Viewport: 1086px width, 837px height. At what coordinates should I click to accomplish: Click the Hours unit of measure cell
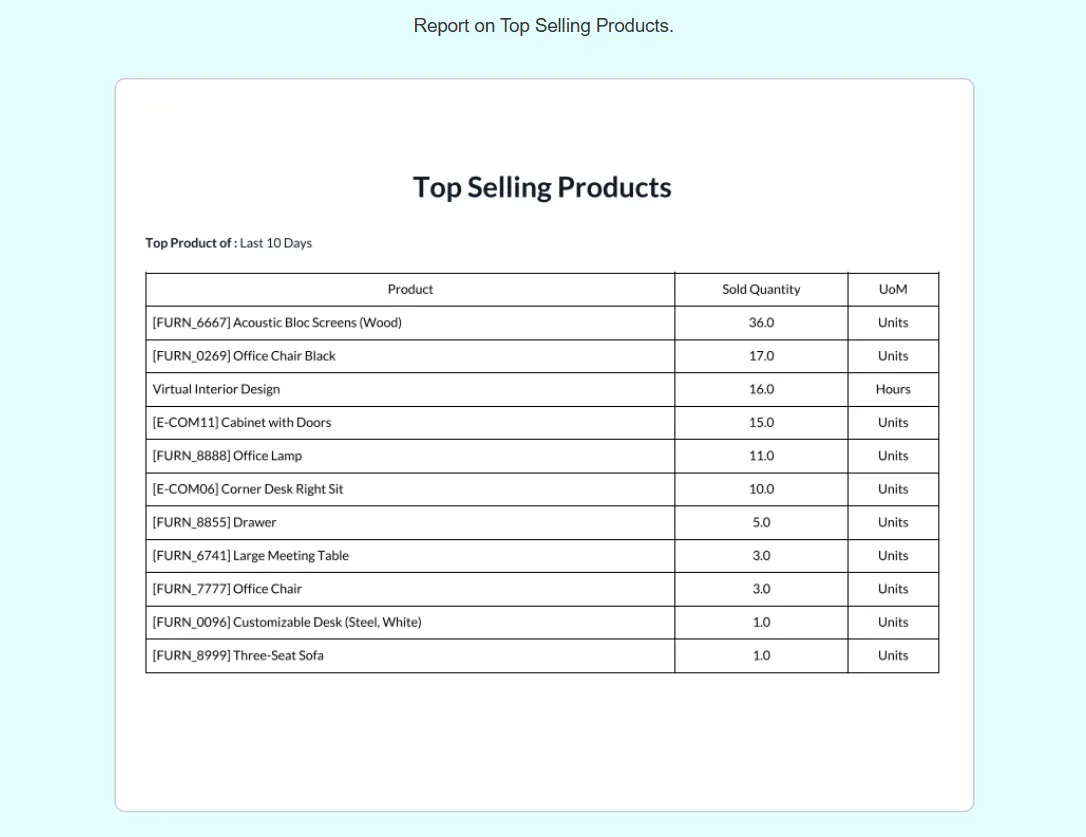pos(893,389)
